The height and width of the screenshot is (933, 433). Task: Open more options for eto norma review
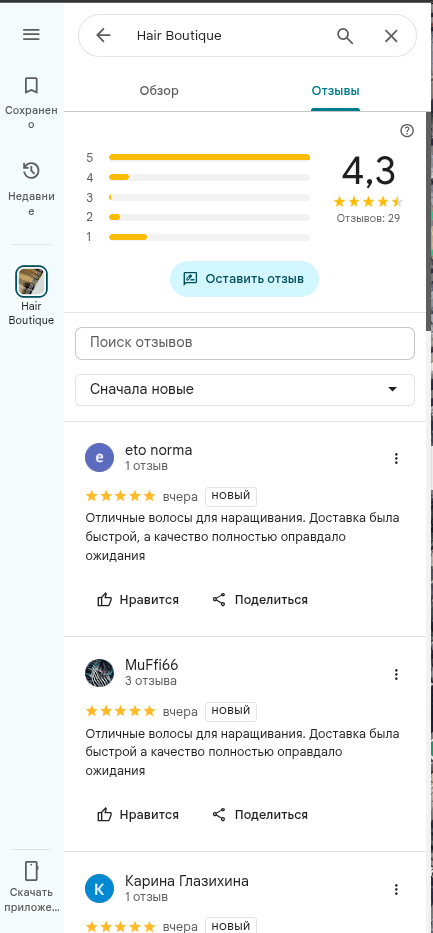(x=396, y=458)
